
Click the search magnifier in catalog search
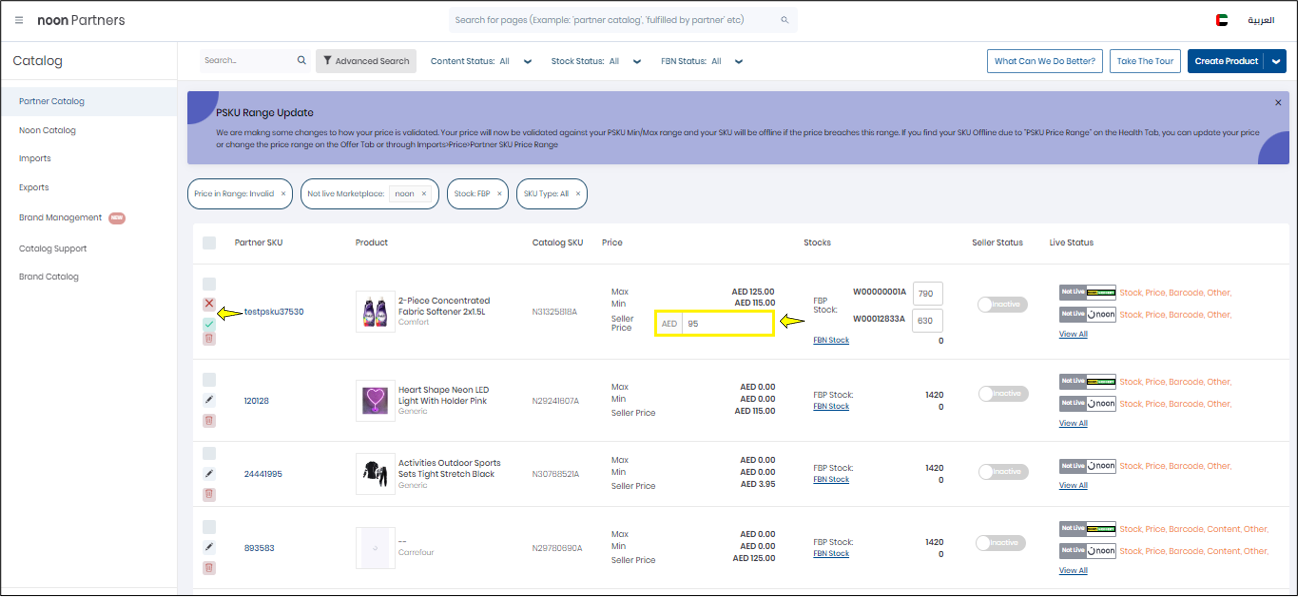point(302,60)
